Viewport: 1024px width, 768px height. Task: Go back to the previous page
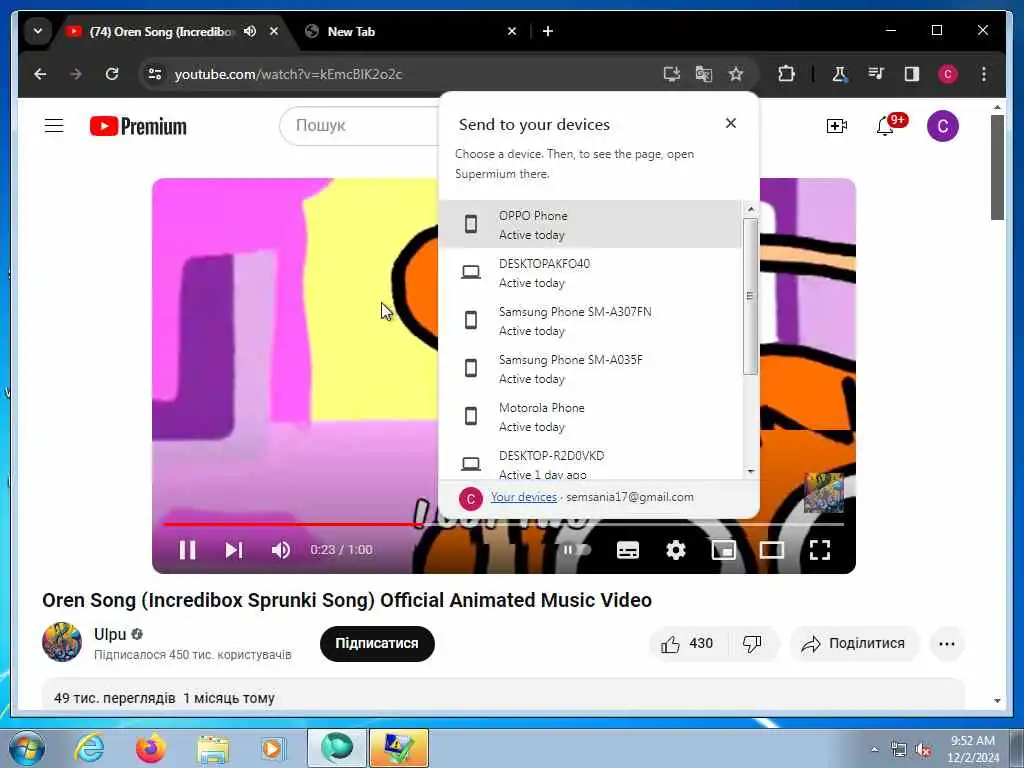coord(40,74)
